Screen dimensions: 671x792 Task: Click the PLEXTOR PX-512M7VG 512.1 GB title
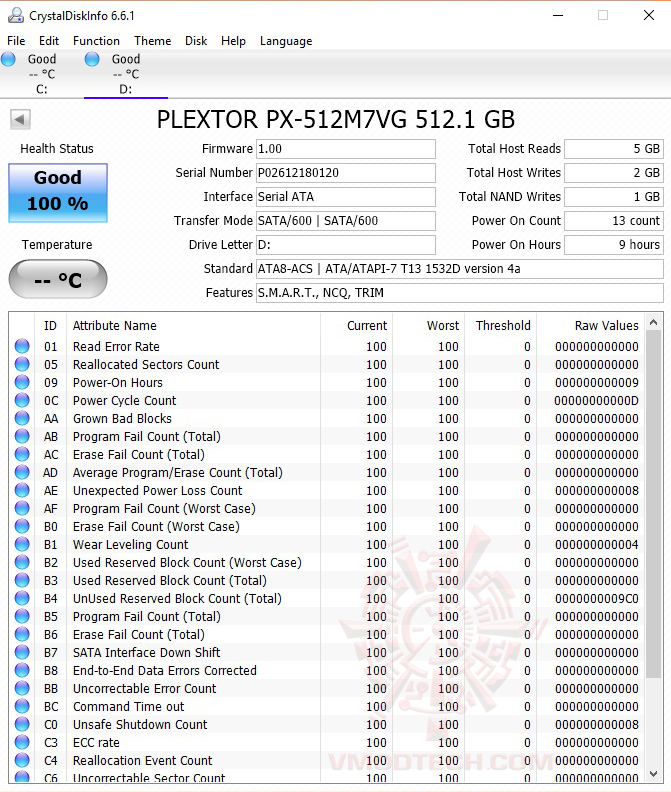(336, 120)
